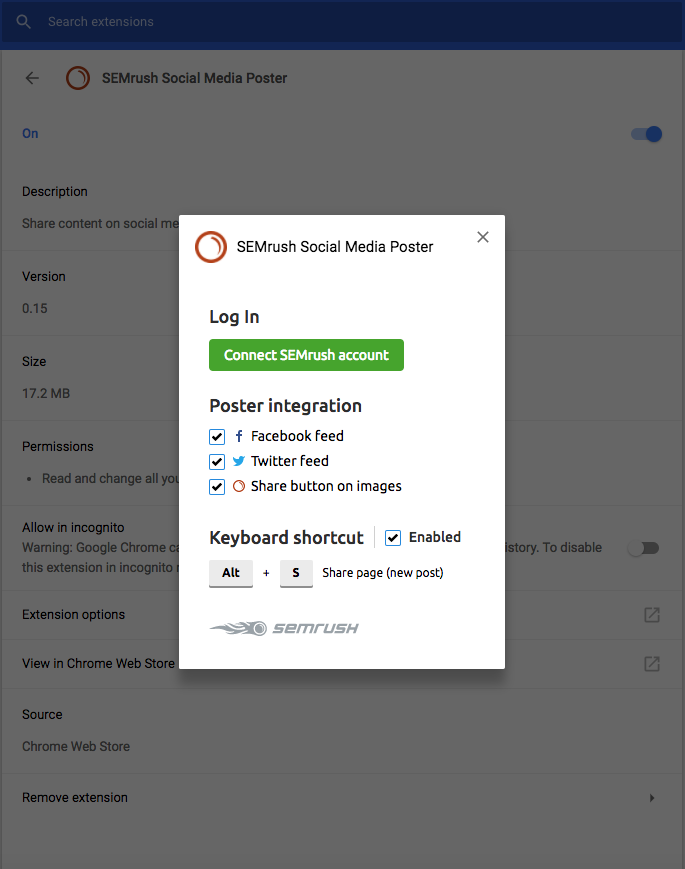Click the SEMrush footer logo

[284, 628]
